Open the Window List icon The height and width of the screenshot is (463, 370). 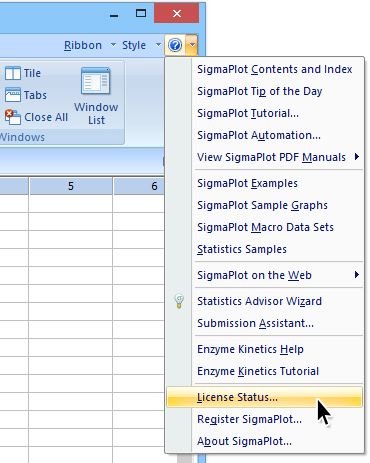pyautogui.click(x=96, y=81)
